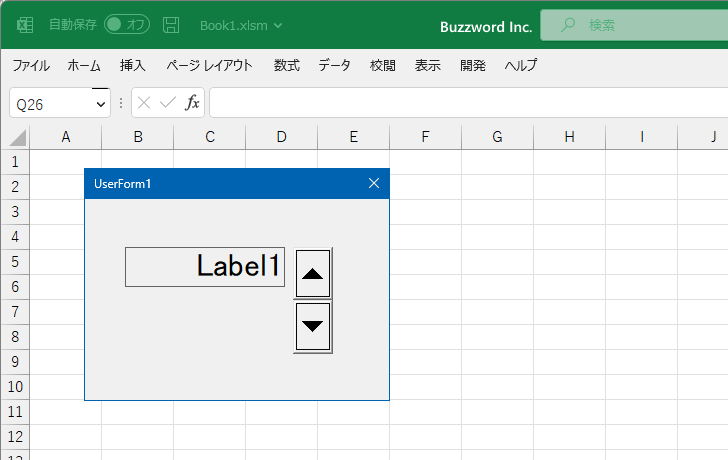Select column D header
This screenshot has height=460, width=728.
(x=282, y=137)
